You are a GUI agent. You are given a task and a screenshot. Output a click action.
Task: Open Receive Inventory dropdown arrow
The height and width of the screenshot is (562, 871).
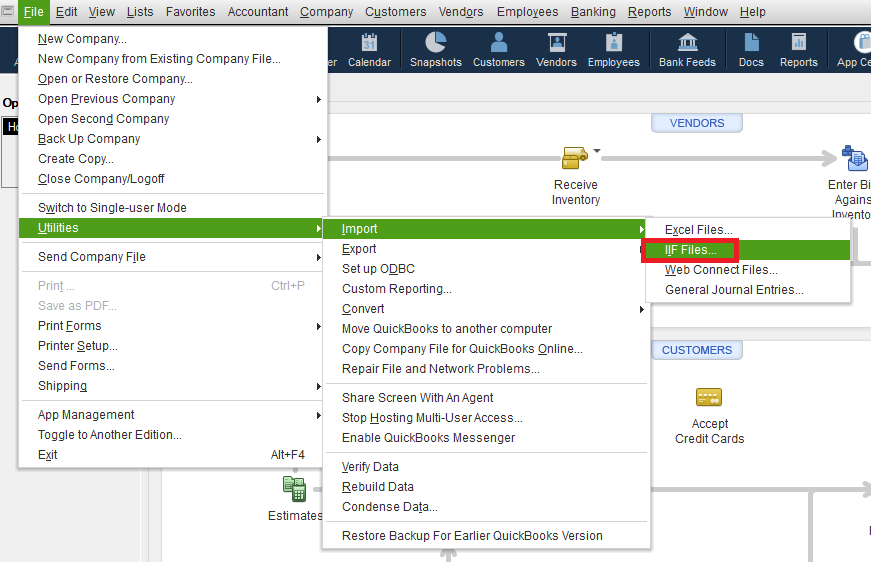[597, 150]
